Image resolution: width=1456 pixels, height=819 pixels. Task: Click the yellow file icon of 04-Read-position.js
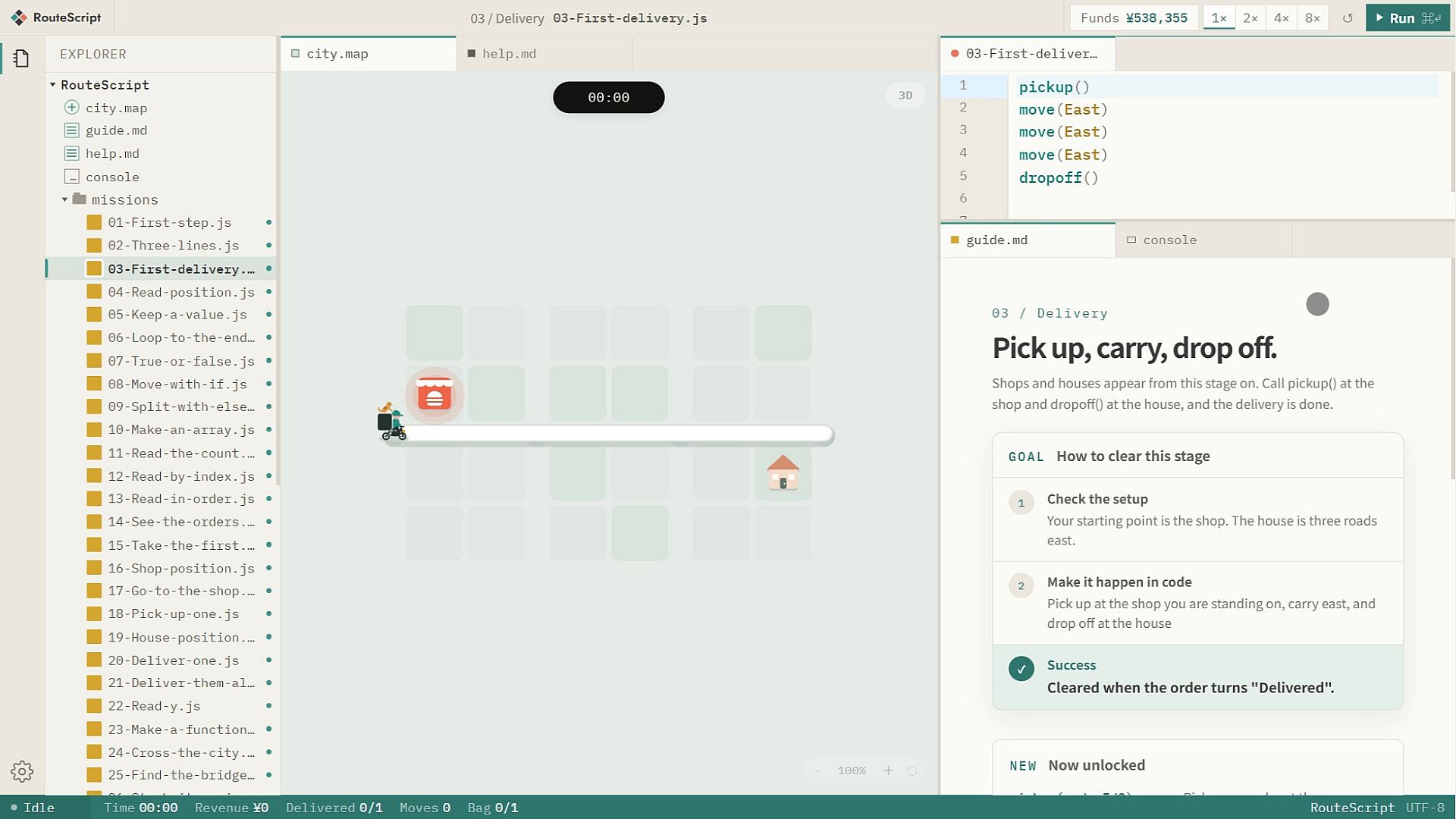pos(94,291)
